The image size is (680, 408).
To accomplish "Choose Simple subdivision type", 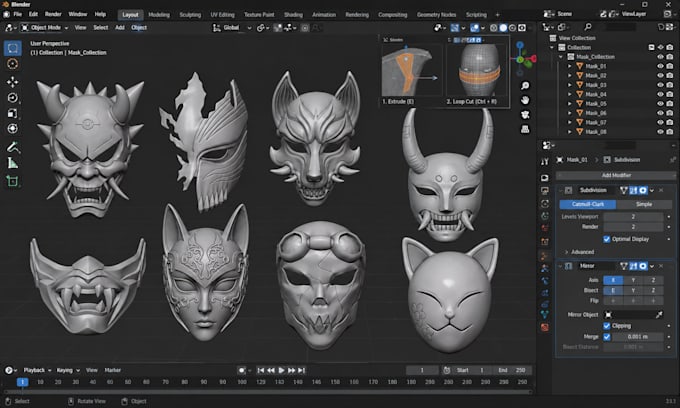I will click(x=644, y=204).
